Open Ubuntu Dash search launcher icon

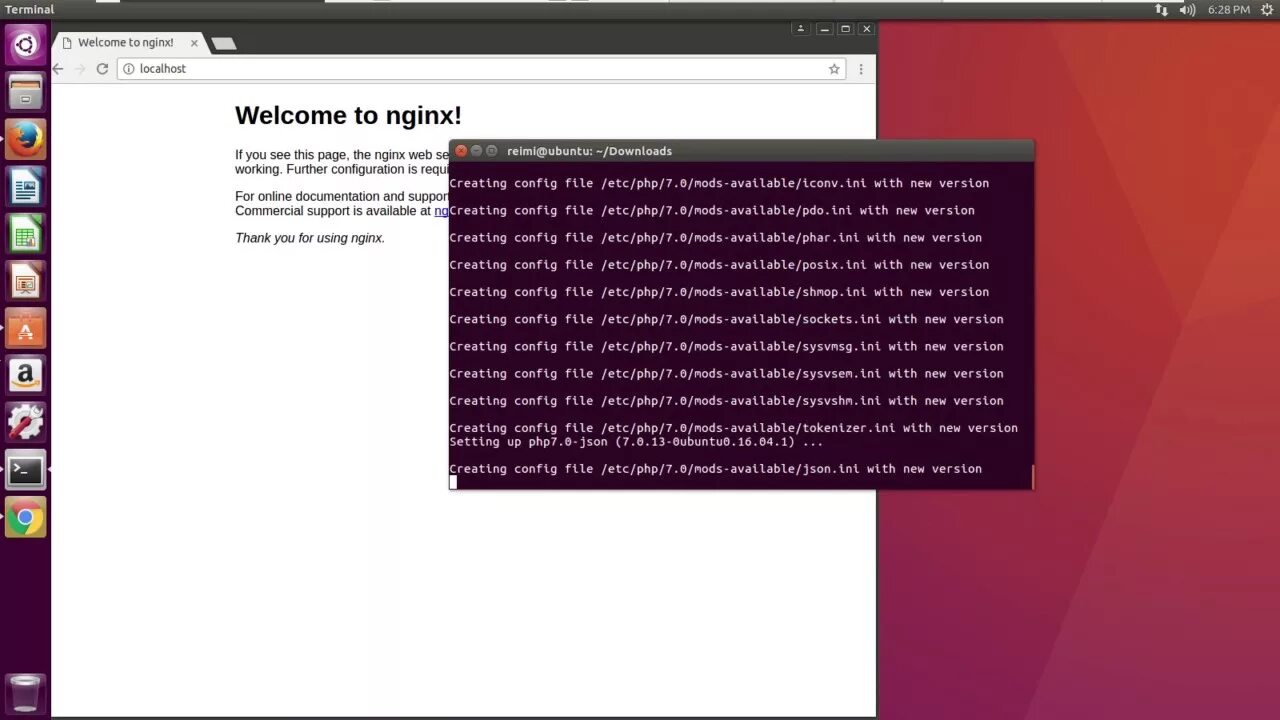tap(25, 44)
